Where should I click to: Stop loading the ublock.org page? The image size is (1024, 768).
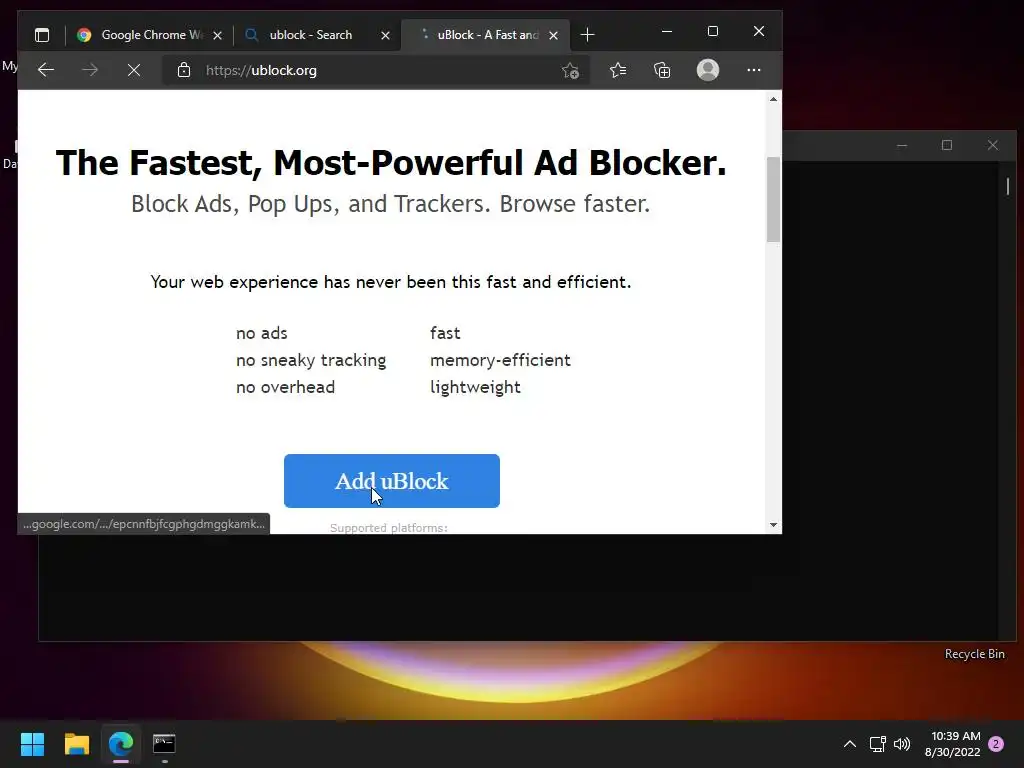(134, 70)
